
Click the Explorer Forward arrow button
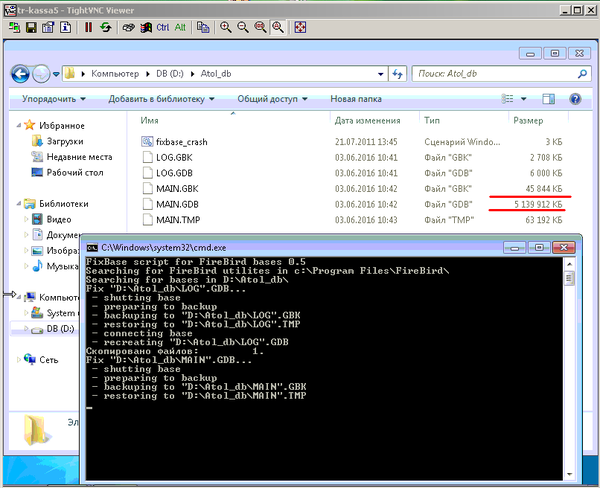41,74
